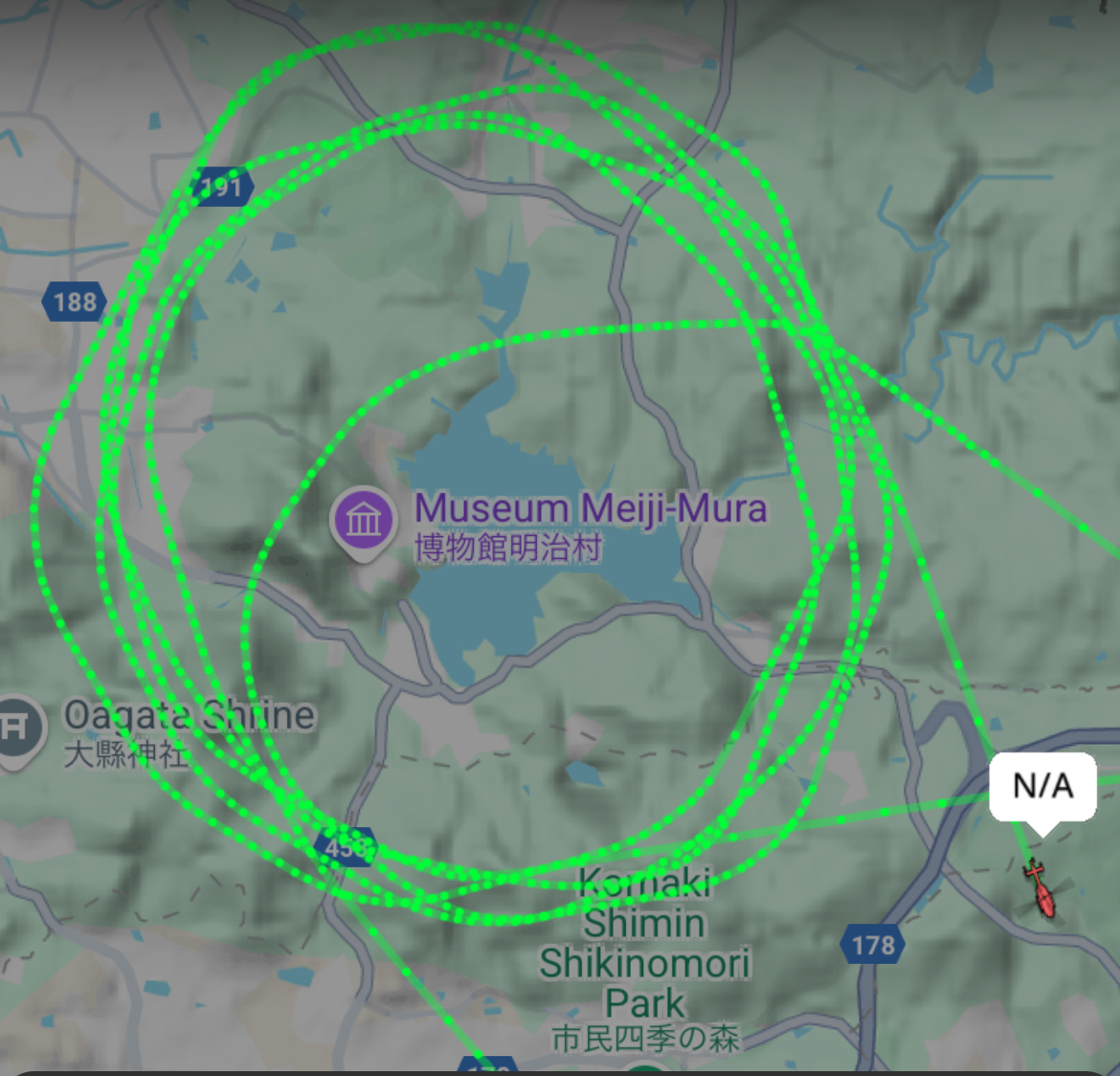This screenshot has height=1076, width=1120.
Task: Click the route 191 road shield
Action: [222, 188]
